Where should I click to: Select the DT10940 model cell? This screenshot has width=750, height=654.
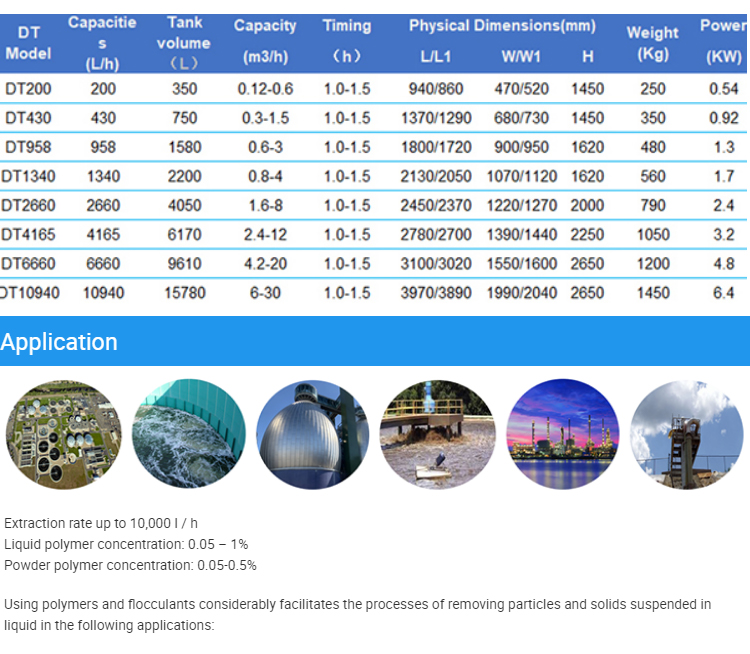tap(30, 293)
